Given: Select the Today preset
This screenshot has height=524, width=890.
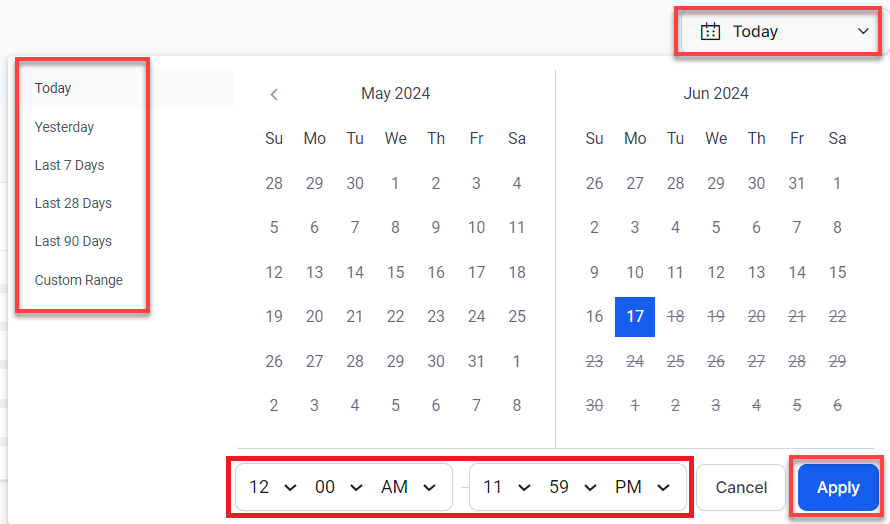Looking at the screenshot, I should point(53,88).
